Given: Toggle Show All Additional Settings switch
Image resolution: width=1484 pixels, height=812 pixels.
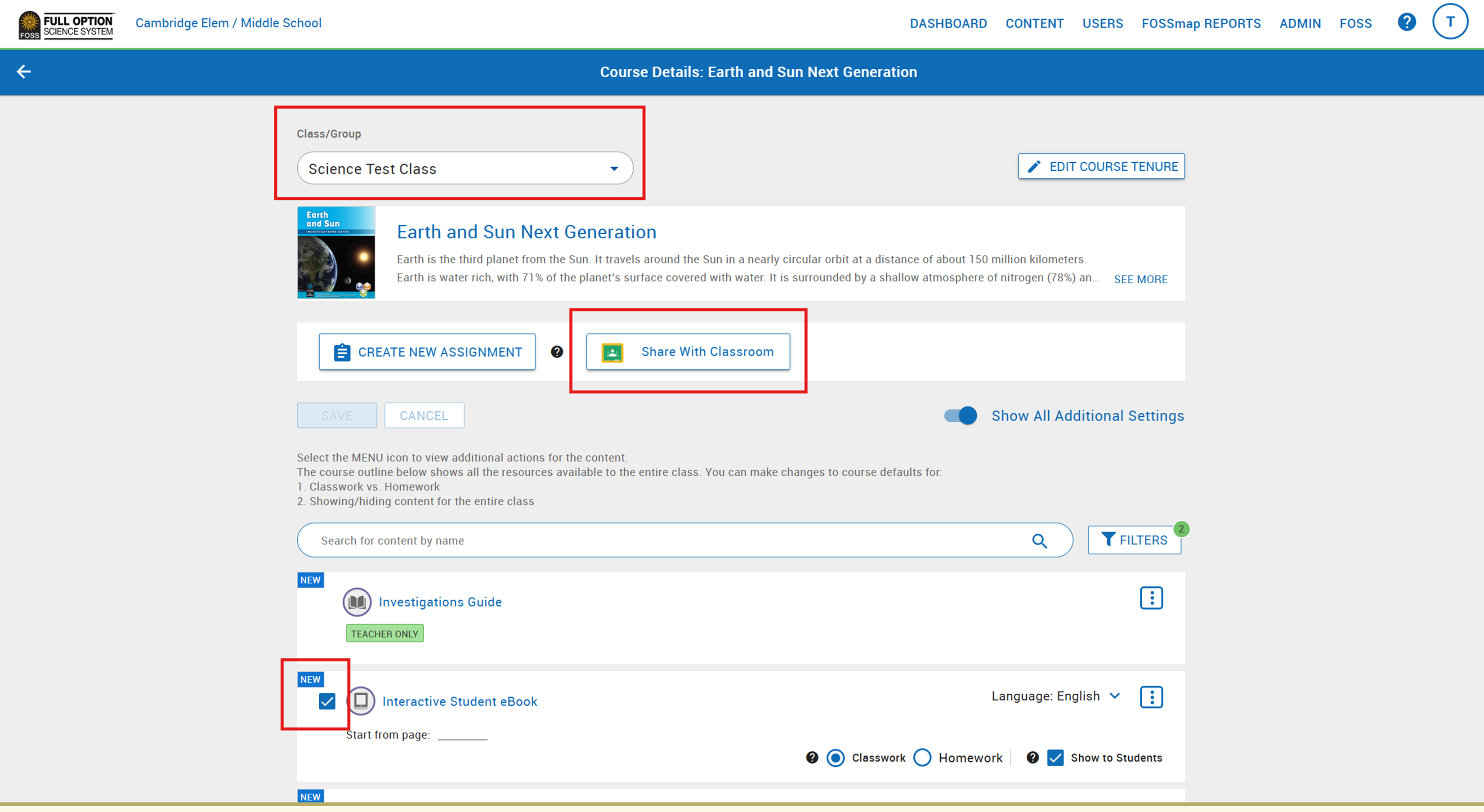Looking at the screenshot, I should pyautogui.click(x=961, y=415).
